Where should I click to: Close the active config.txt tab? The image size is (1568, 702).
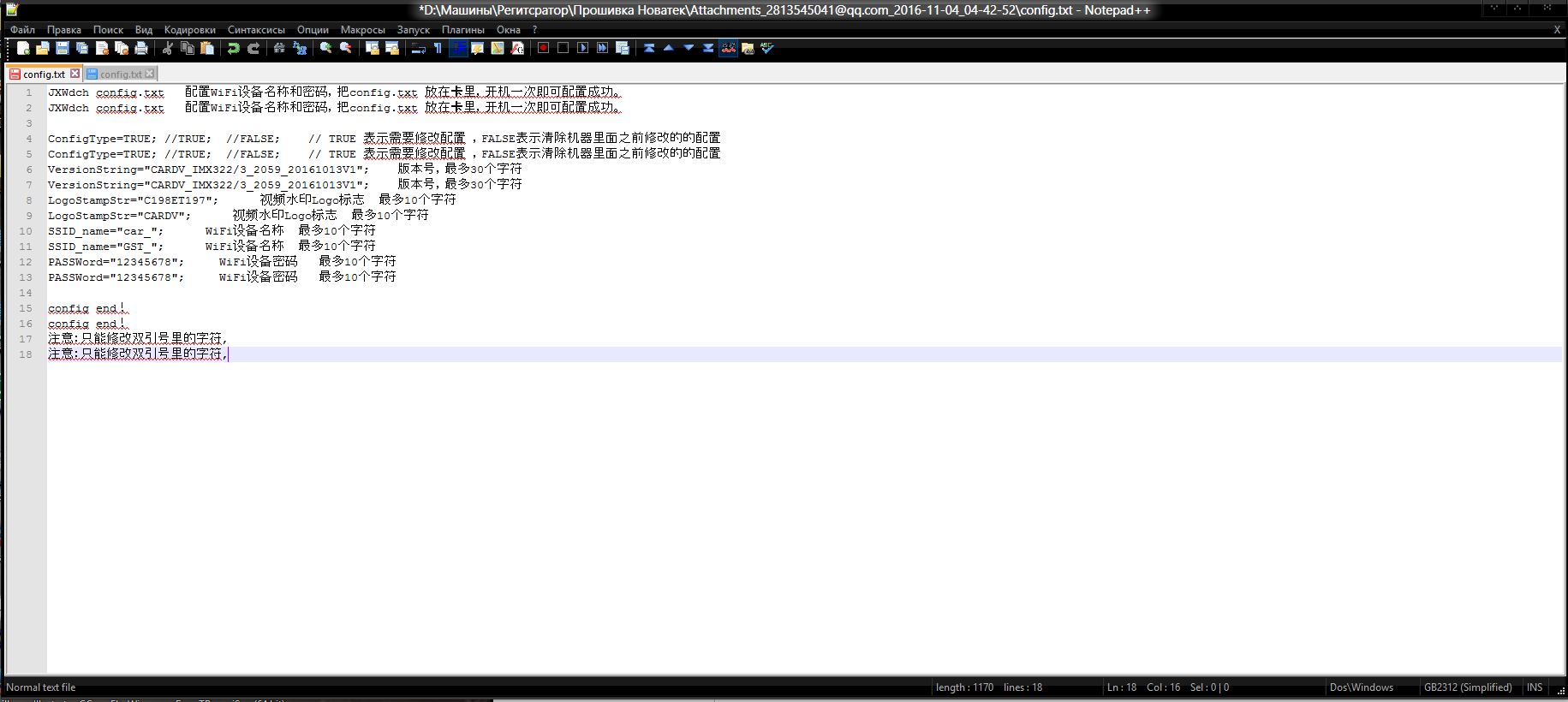[75, 74]
